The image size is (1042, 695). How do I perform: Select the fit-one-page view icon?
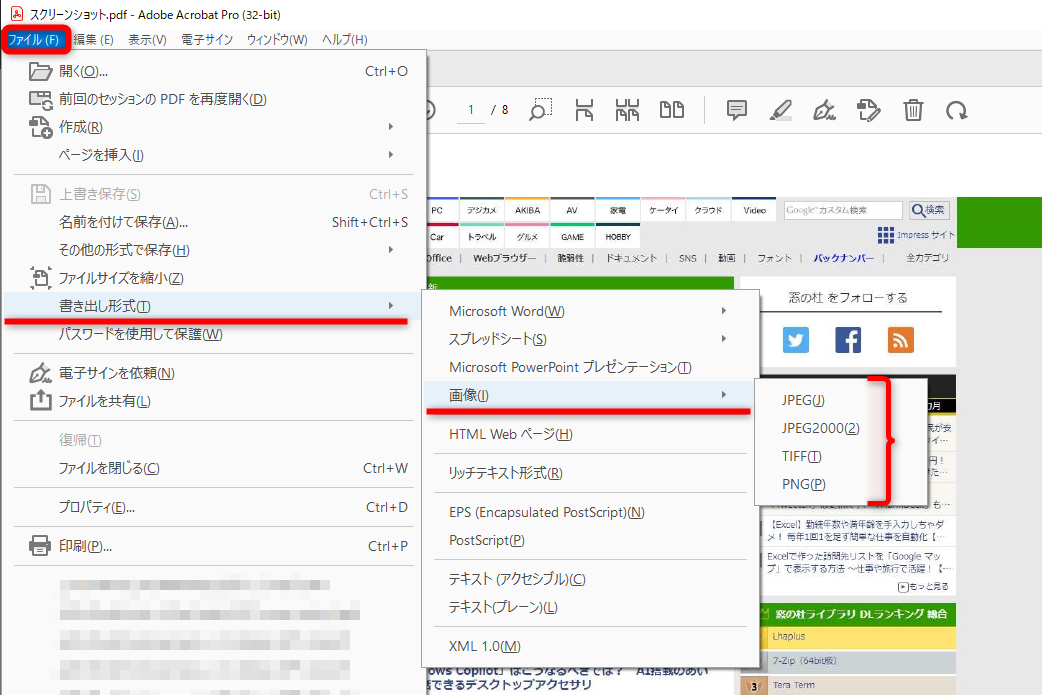pyautogui.click(x=584, y=110)
